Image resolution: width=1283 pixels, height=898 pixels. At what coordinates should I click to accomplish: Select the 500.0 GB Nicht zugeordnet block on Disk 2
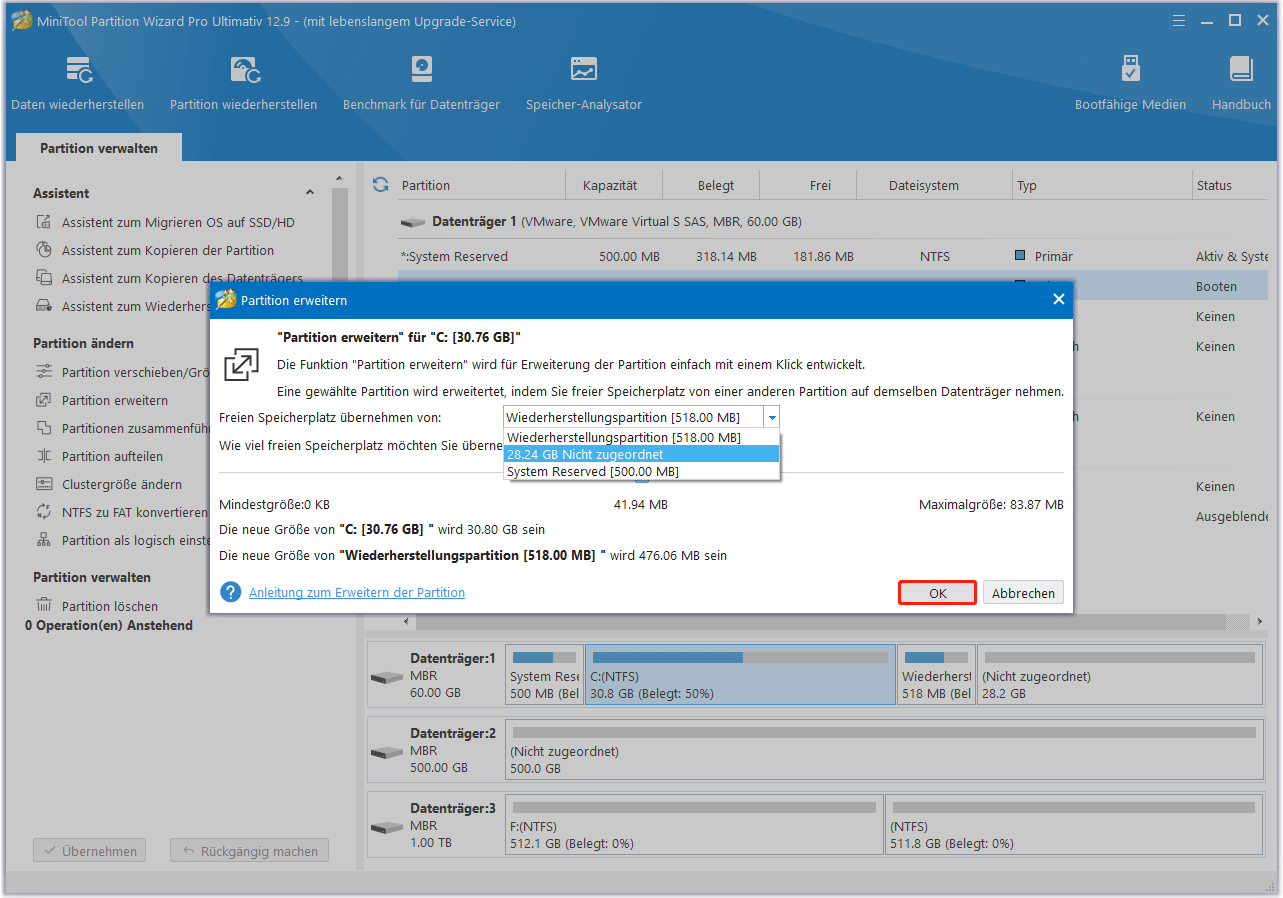883,750
